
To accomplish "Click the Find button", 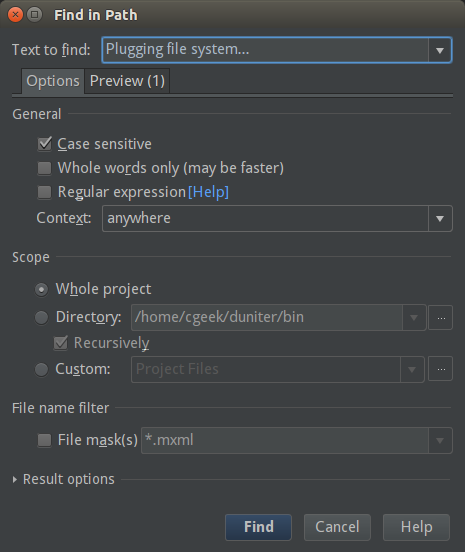I will point(258,527).
